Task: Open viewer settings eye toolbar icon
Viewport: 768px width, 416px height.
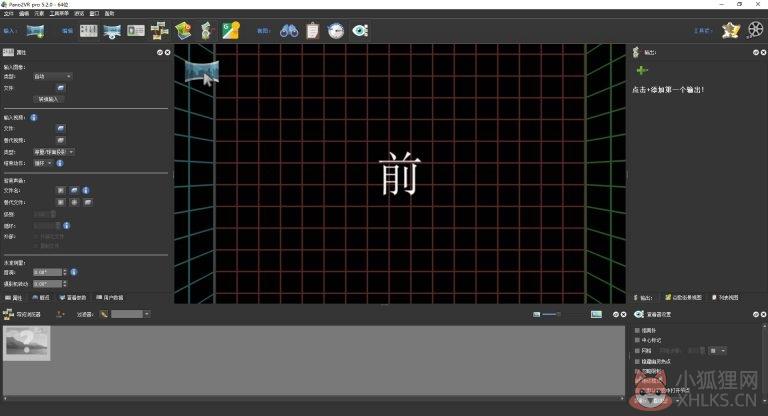Action: pos(360,31)
